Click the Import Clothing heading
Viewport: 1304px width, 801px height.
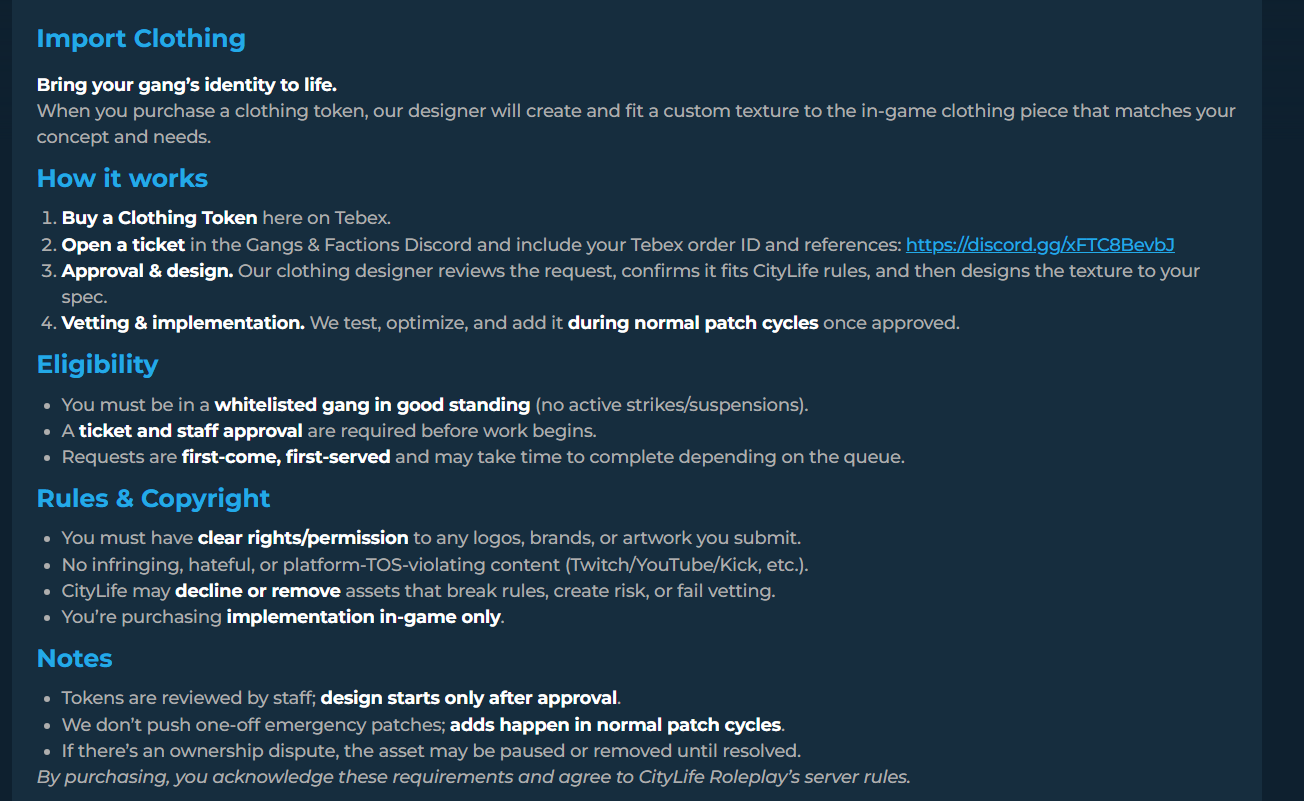141,39
